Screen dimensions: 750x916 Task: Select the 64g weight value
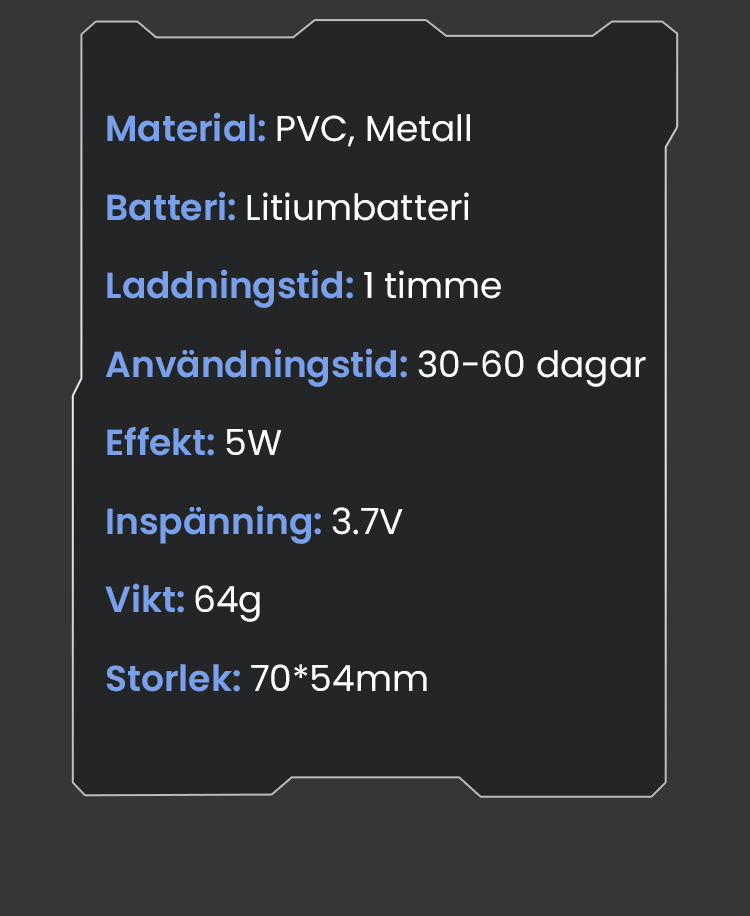click(228, 600)
